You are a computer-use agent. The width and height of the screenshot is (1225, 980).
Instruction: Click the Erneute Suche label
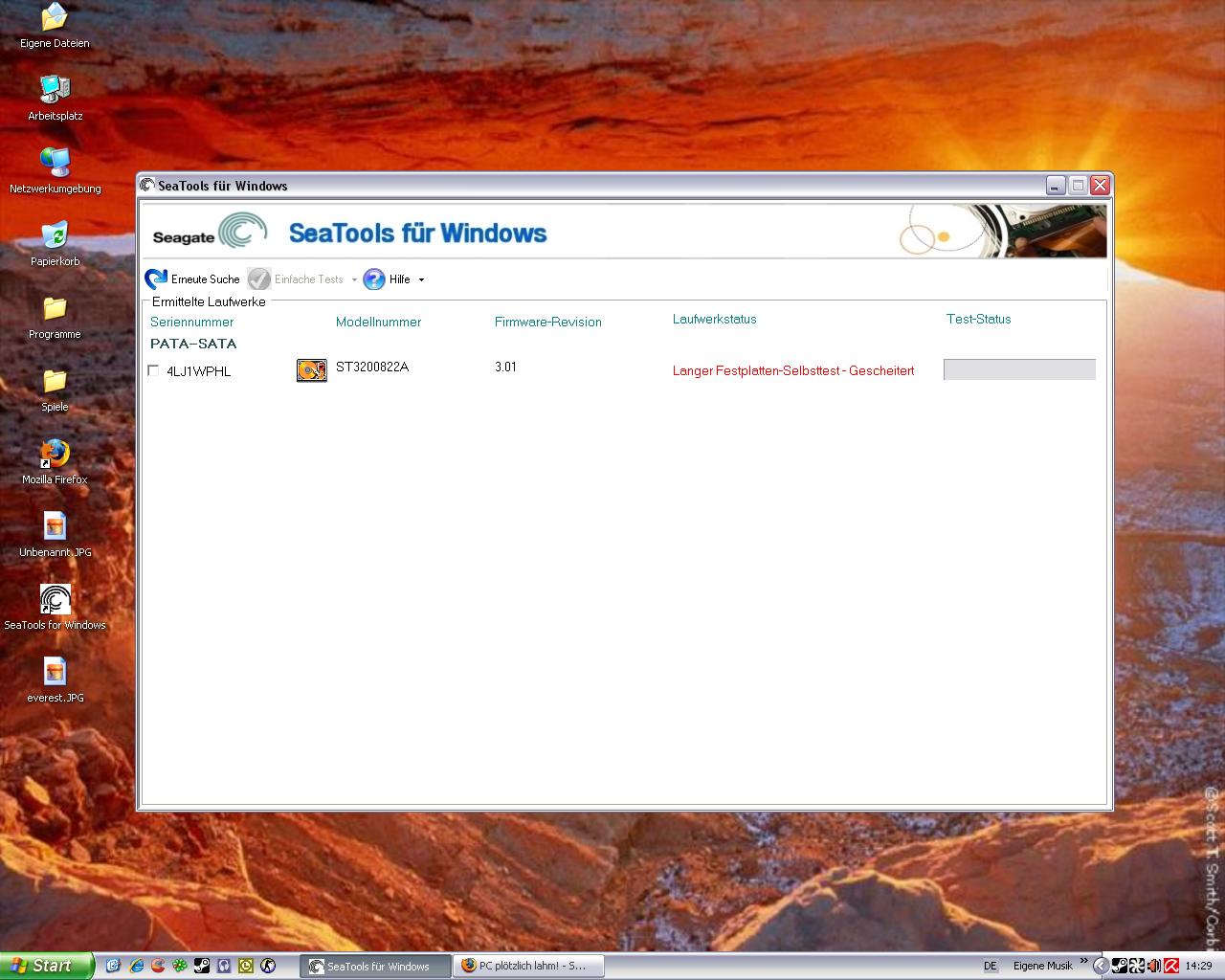point(205,279)
